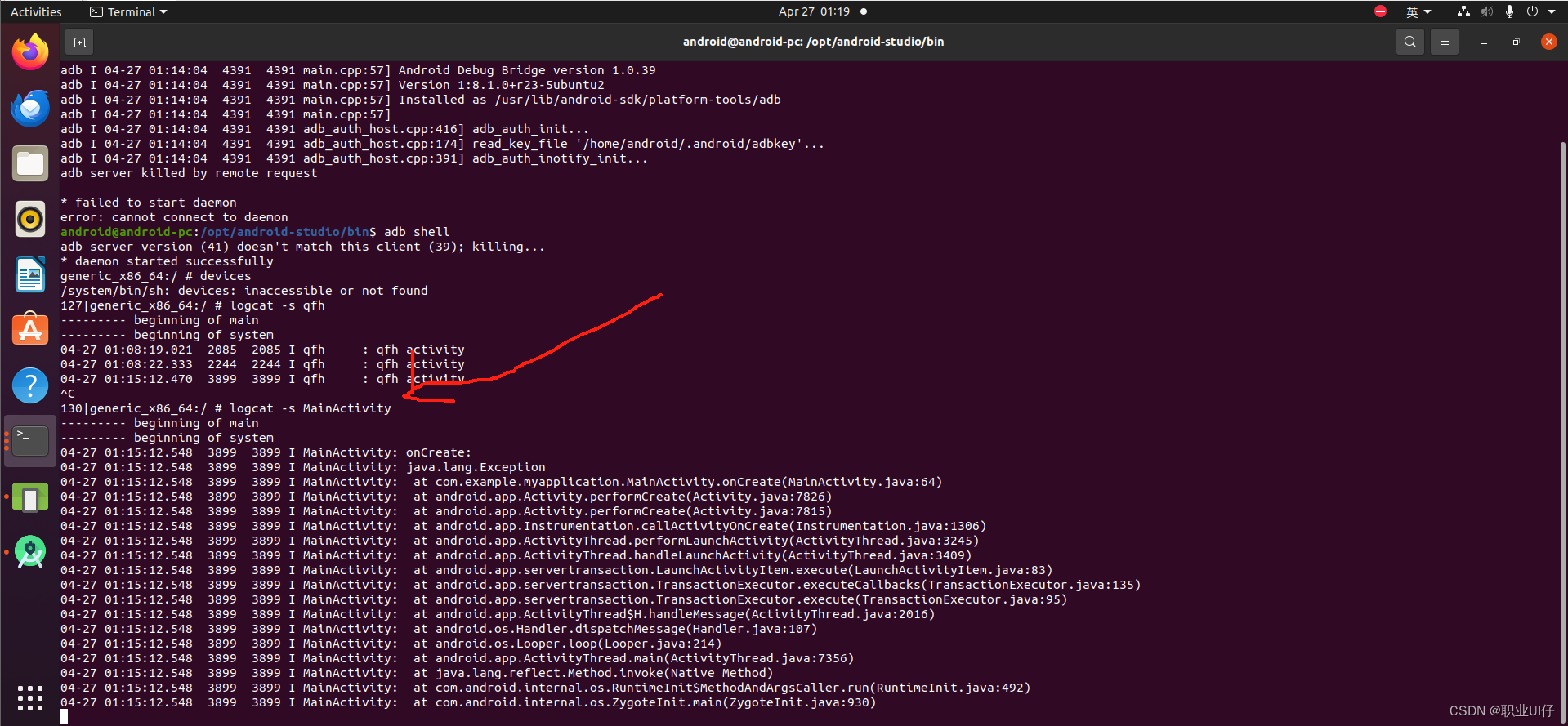1568x726 pixels.
Task: Open the Terminal app menu dropdown
Action: click(128, 11)
